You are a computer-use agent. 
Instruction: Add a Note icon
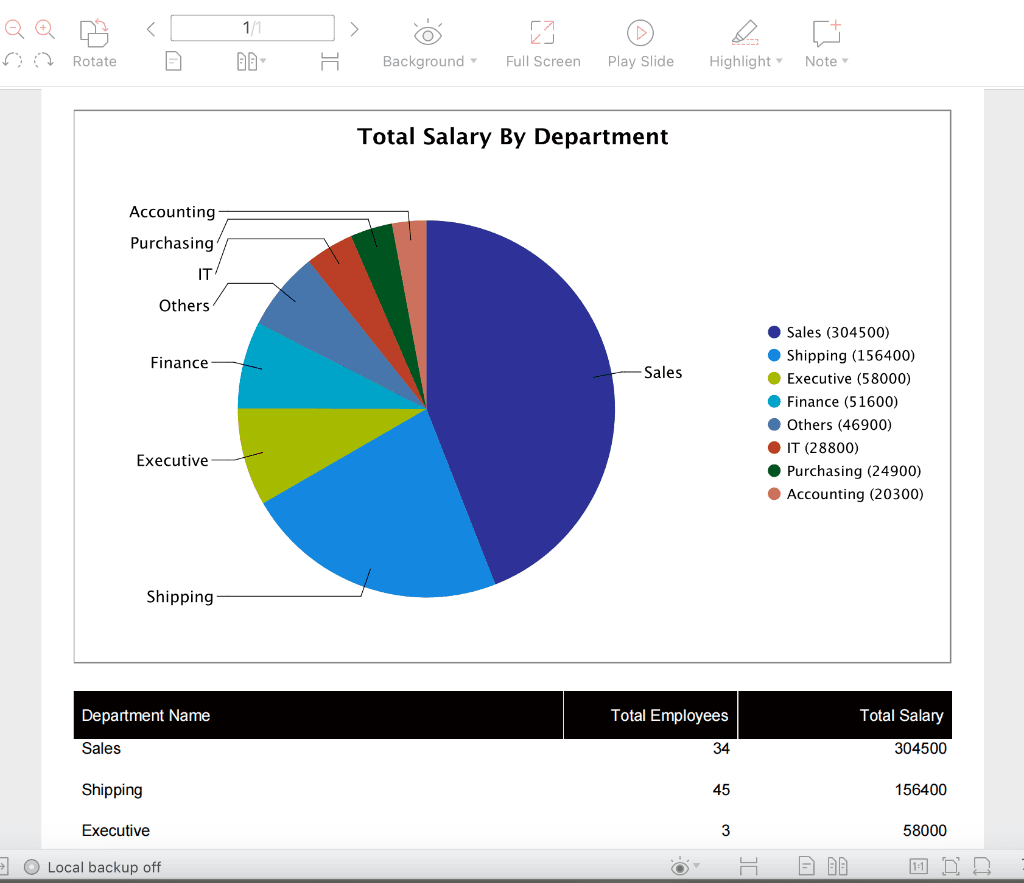click(x=826, y=32)
